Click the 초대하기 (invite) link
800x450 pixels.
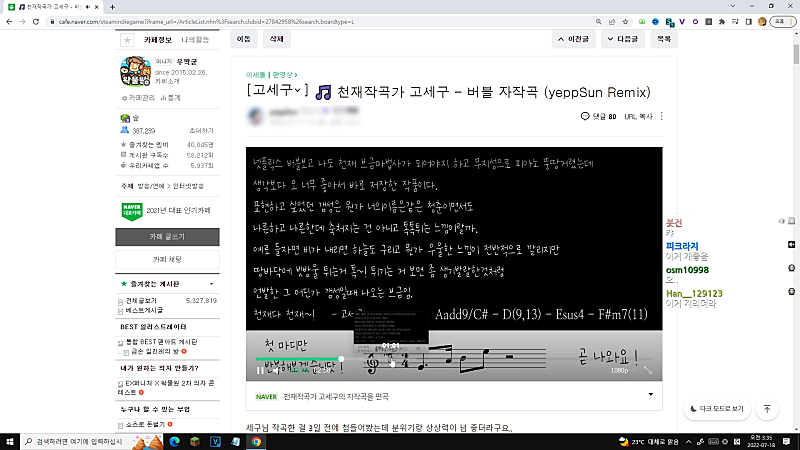[201, 131]
